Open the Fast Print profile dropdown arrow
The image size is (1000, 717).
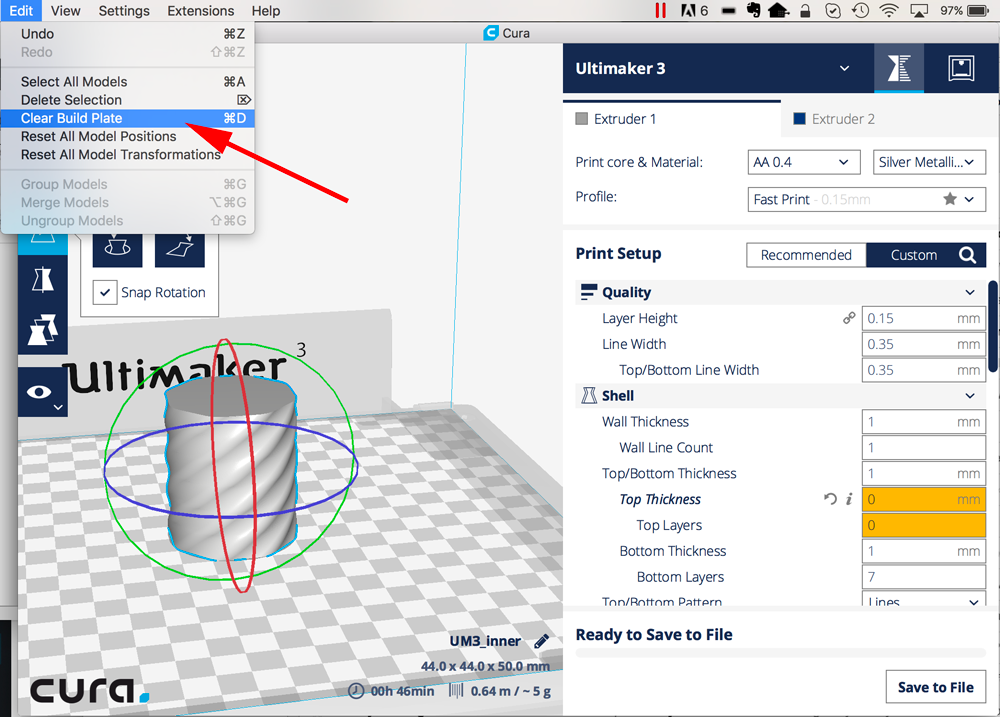(x=969, y=199)
